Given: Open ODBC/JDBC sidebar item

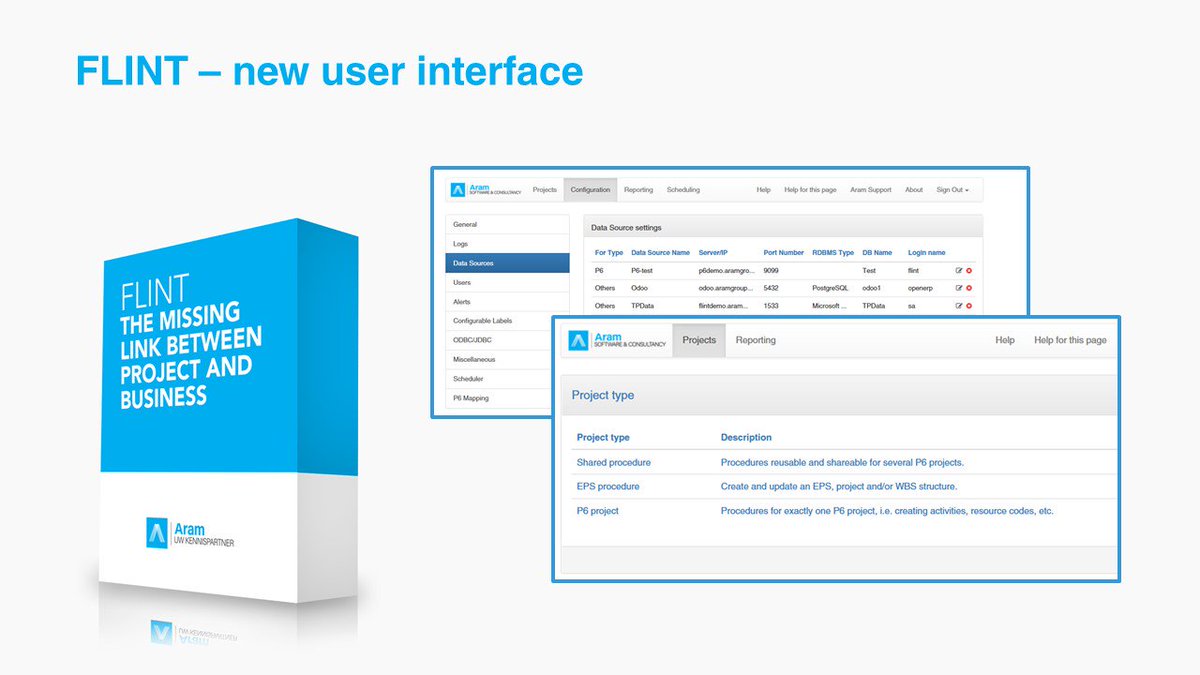Looking at the screenshot, I should 500,340.
